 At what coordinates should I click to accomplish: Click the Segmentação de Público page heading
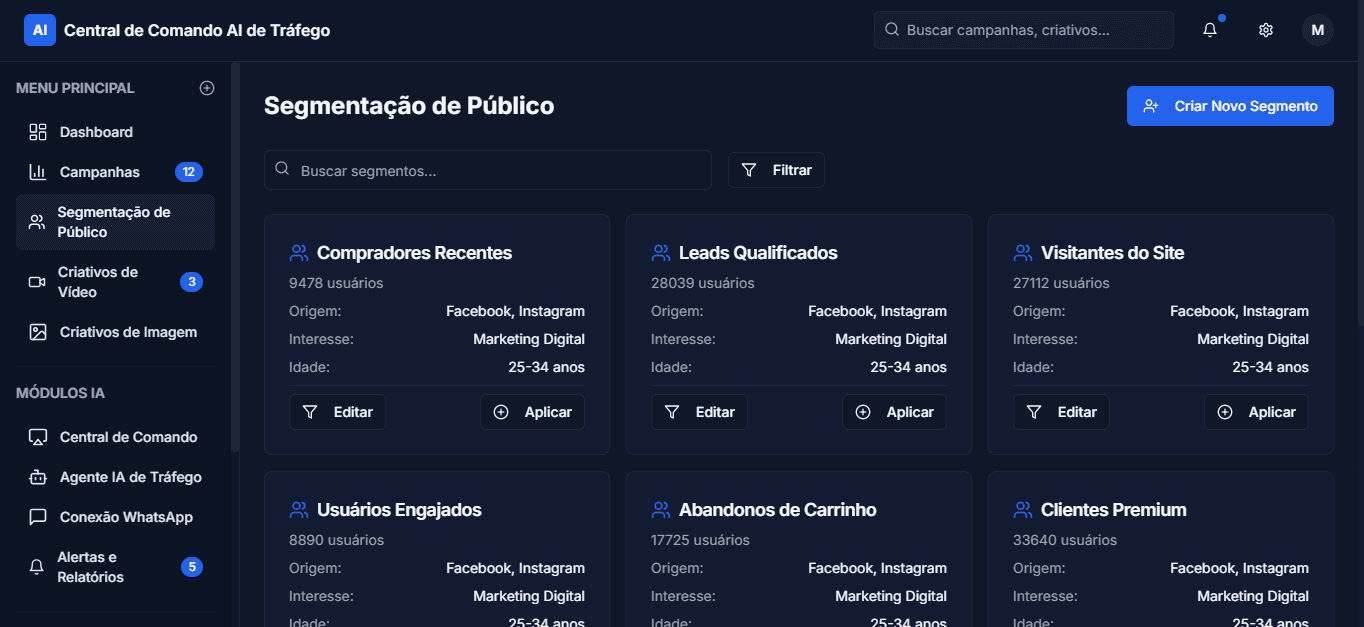point(409,106)
